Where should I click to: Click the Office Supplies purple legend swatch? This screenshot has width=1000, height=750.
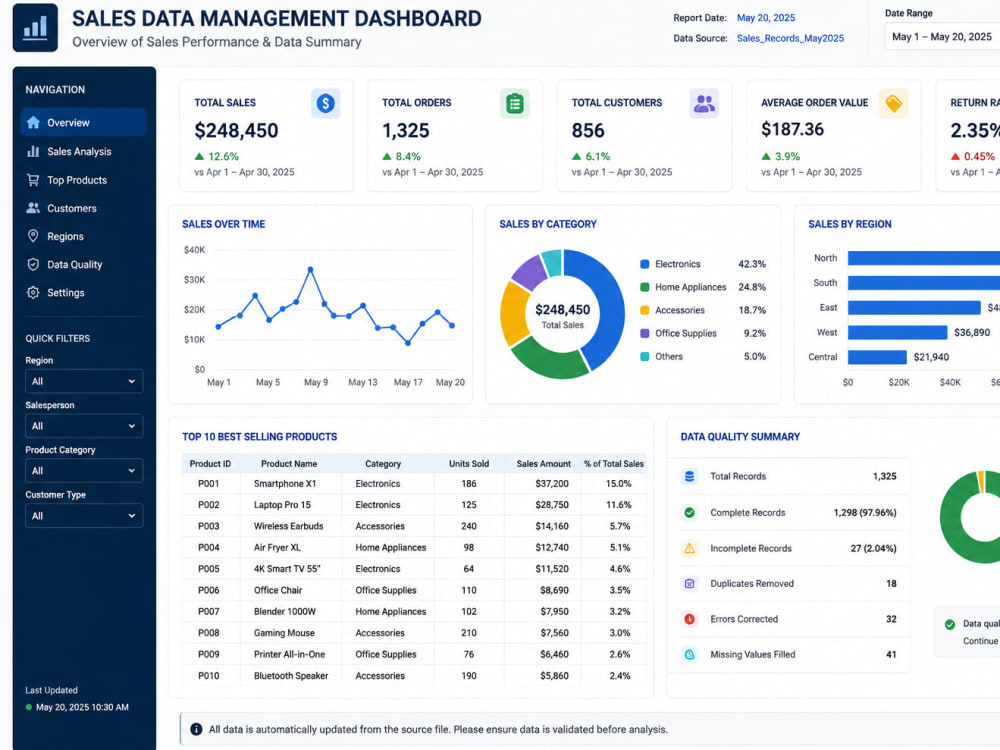[x=644, y=333]
